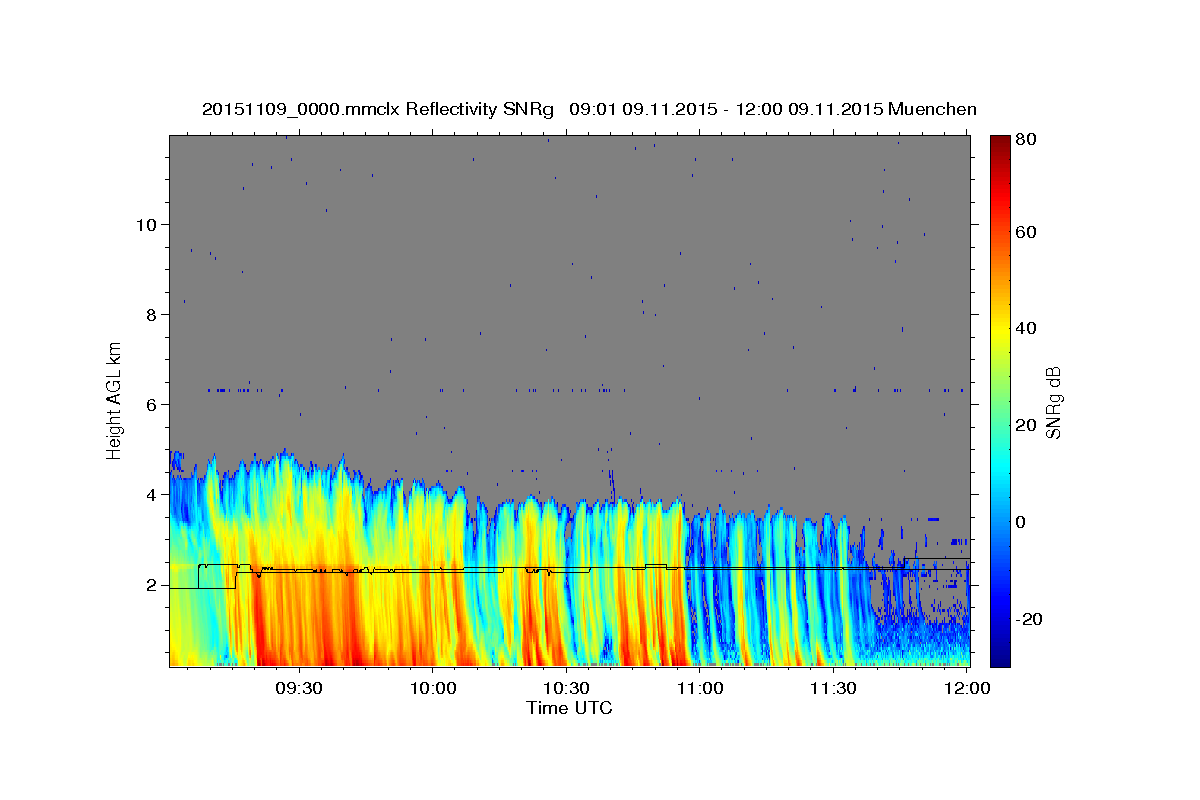Screen dimensions: 1200x800
Task: Click the colorbar value 20
Action: point(1027,425)
